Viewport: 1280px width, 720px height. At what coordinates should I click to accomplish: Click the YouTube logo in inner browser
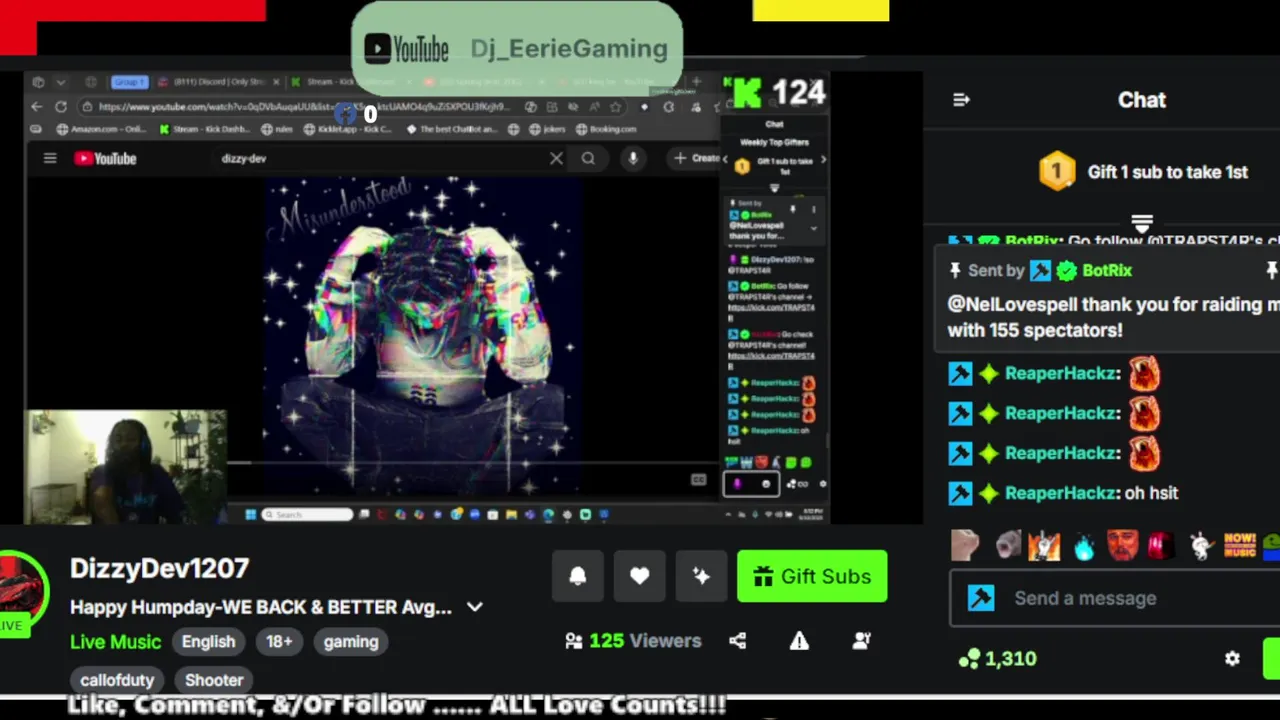click(x=104, y=158)
